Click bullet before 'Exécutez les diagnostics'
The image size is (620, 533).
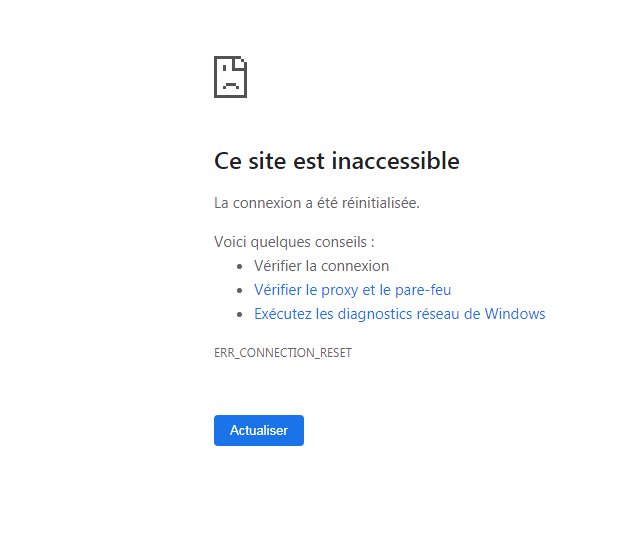pos(240,315)
